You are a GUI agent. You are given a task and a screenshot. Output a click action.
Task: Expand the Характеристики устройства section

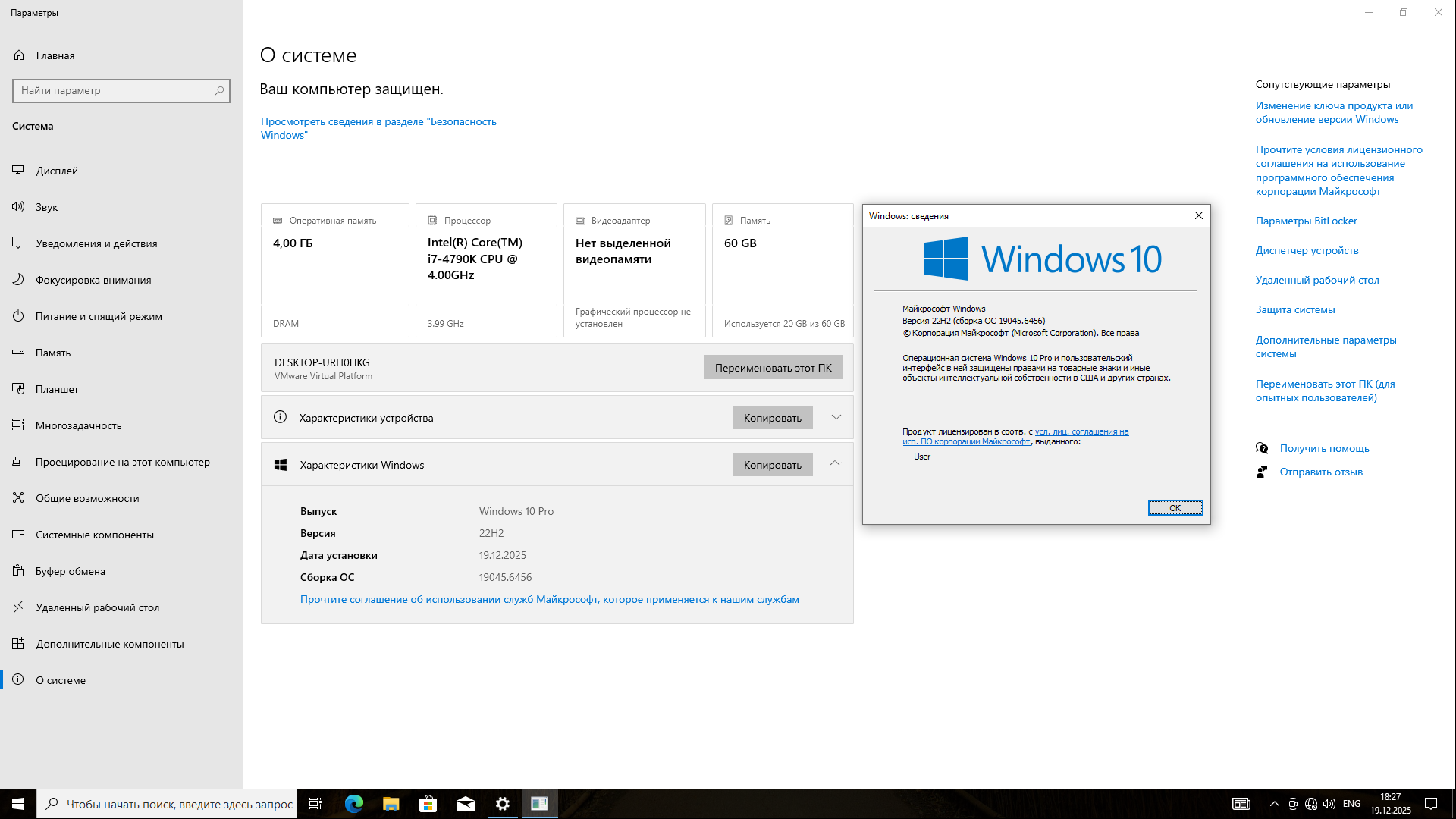(836, 417)
